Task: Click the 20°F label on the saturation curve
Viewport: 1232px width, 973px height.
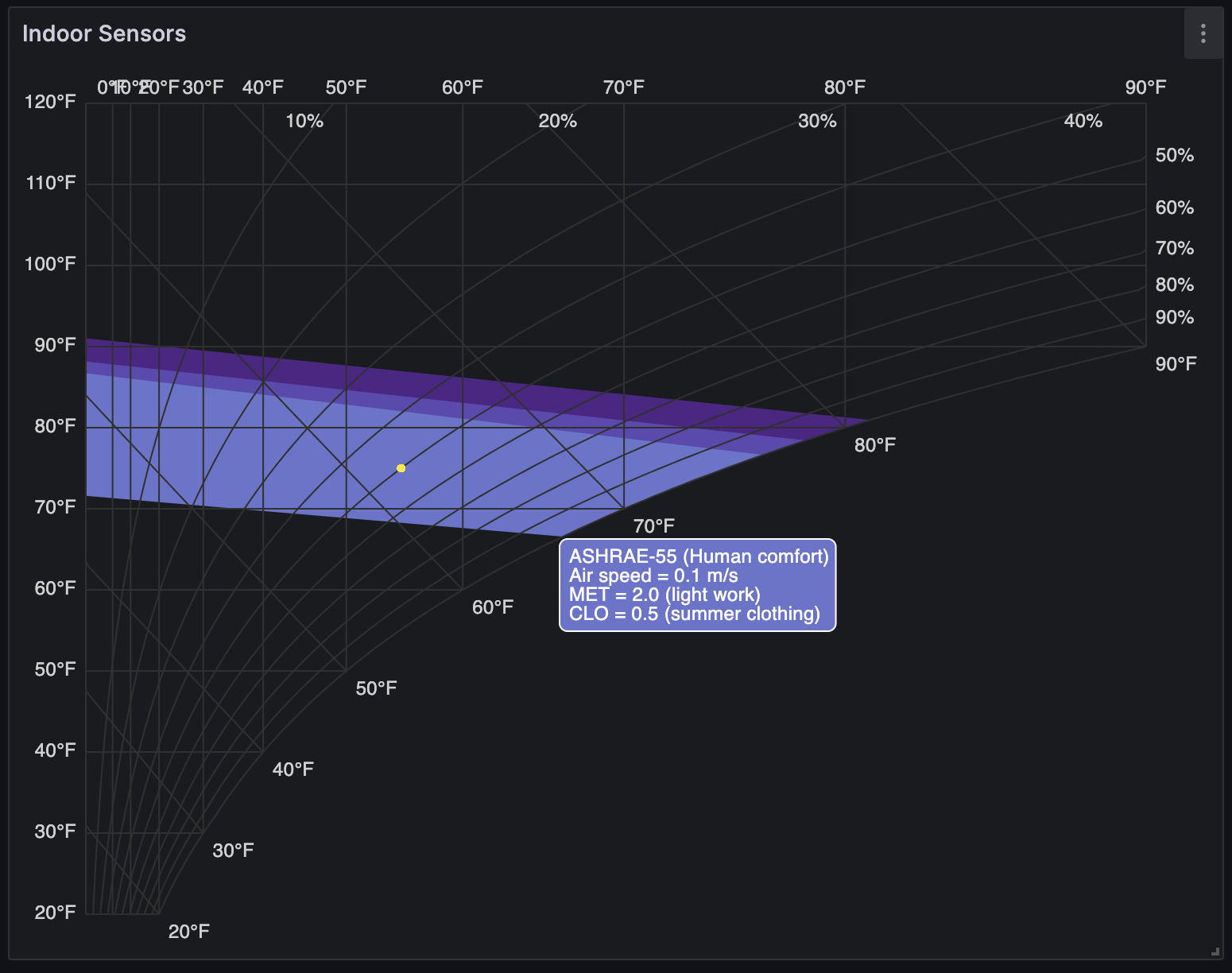Action: tap(189, 932)
